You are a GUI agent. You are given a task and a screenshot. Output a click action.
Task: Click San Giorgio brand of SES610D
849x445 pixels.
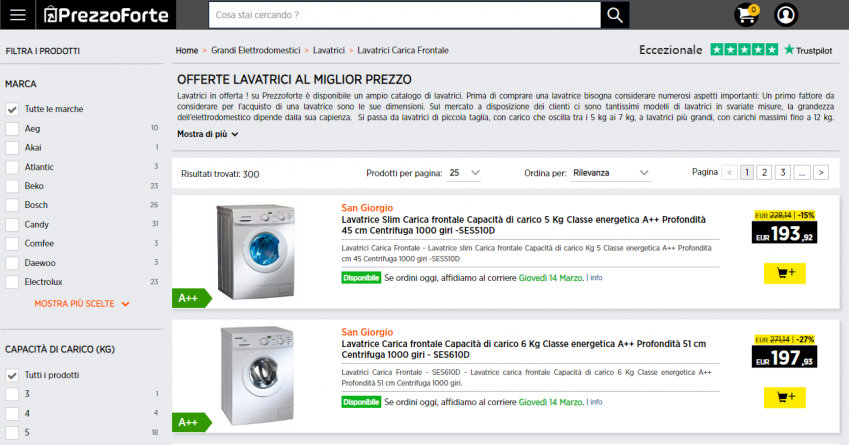pos(367,332)
